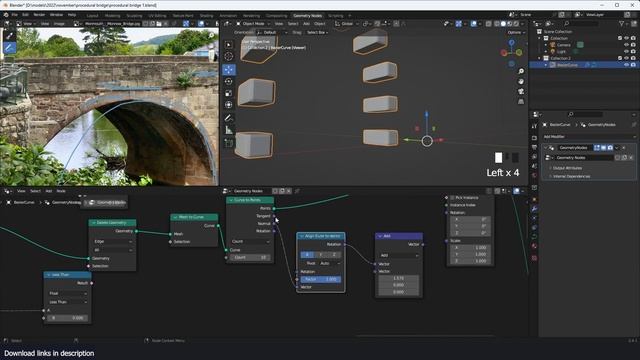Hide BezierCurve with its eye icon
Viewport: 640px width, 360px height.
click(627, 65)
